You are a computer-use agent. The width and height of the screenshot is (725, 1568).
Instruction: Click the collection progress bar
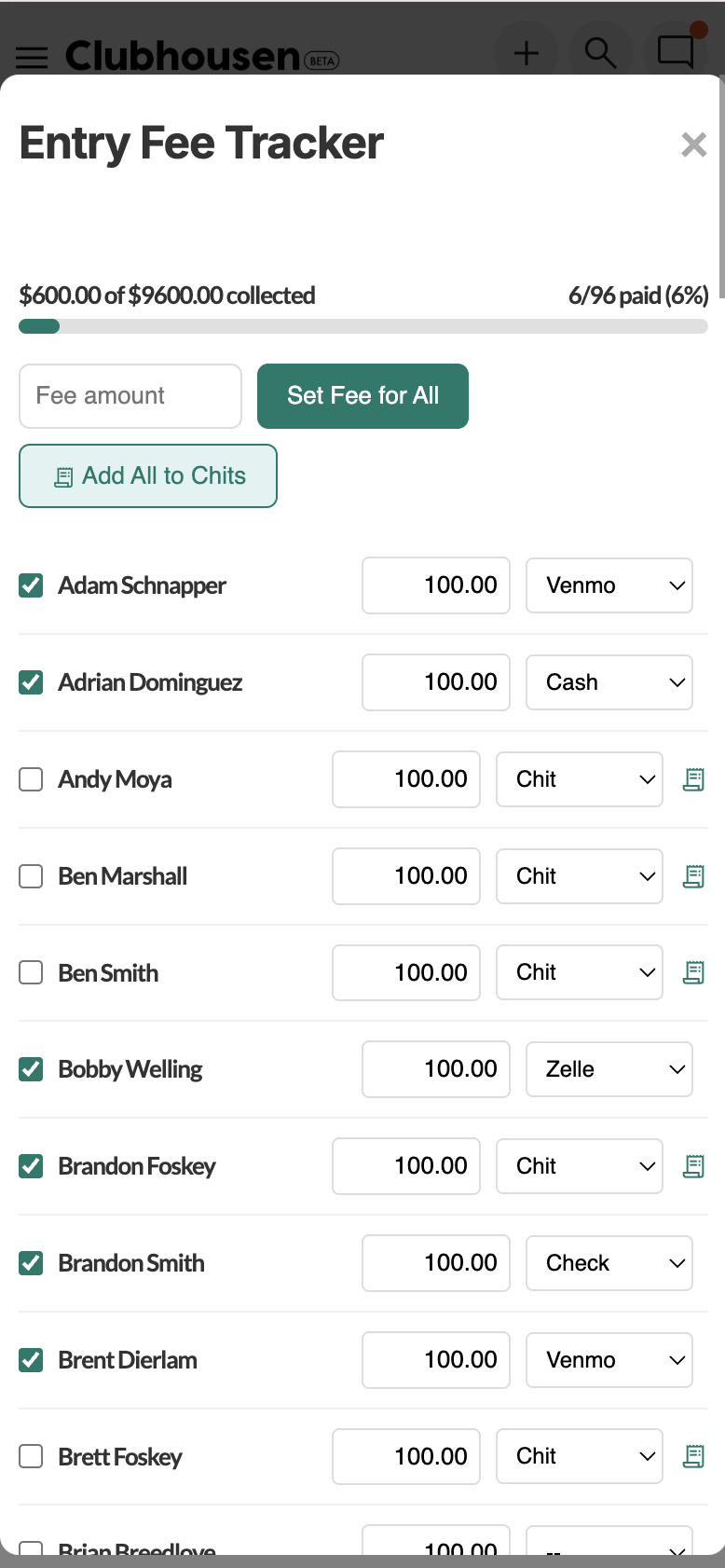(362, 326)
